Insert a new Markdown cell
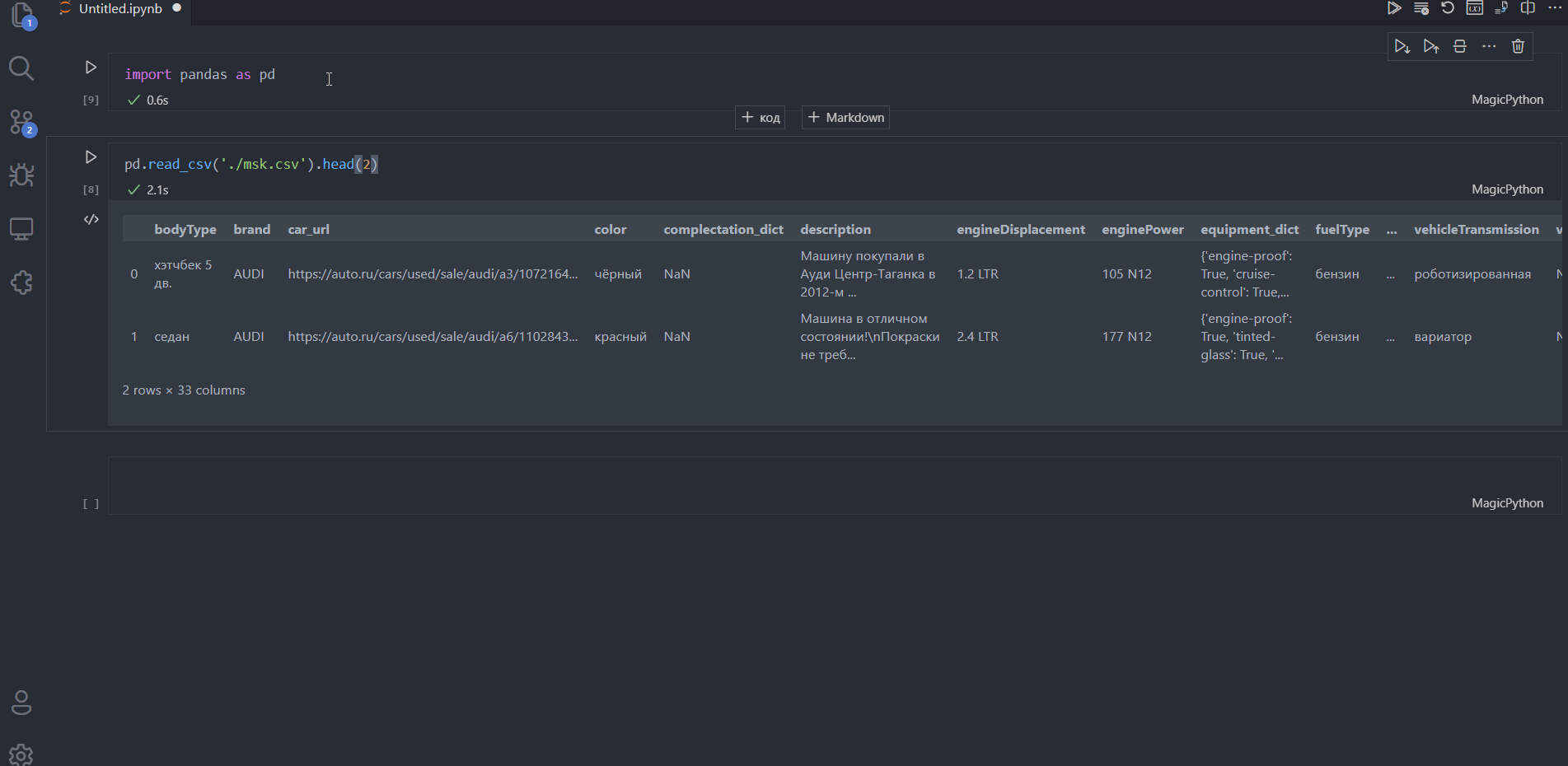 (845, 118)
